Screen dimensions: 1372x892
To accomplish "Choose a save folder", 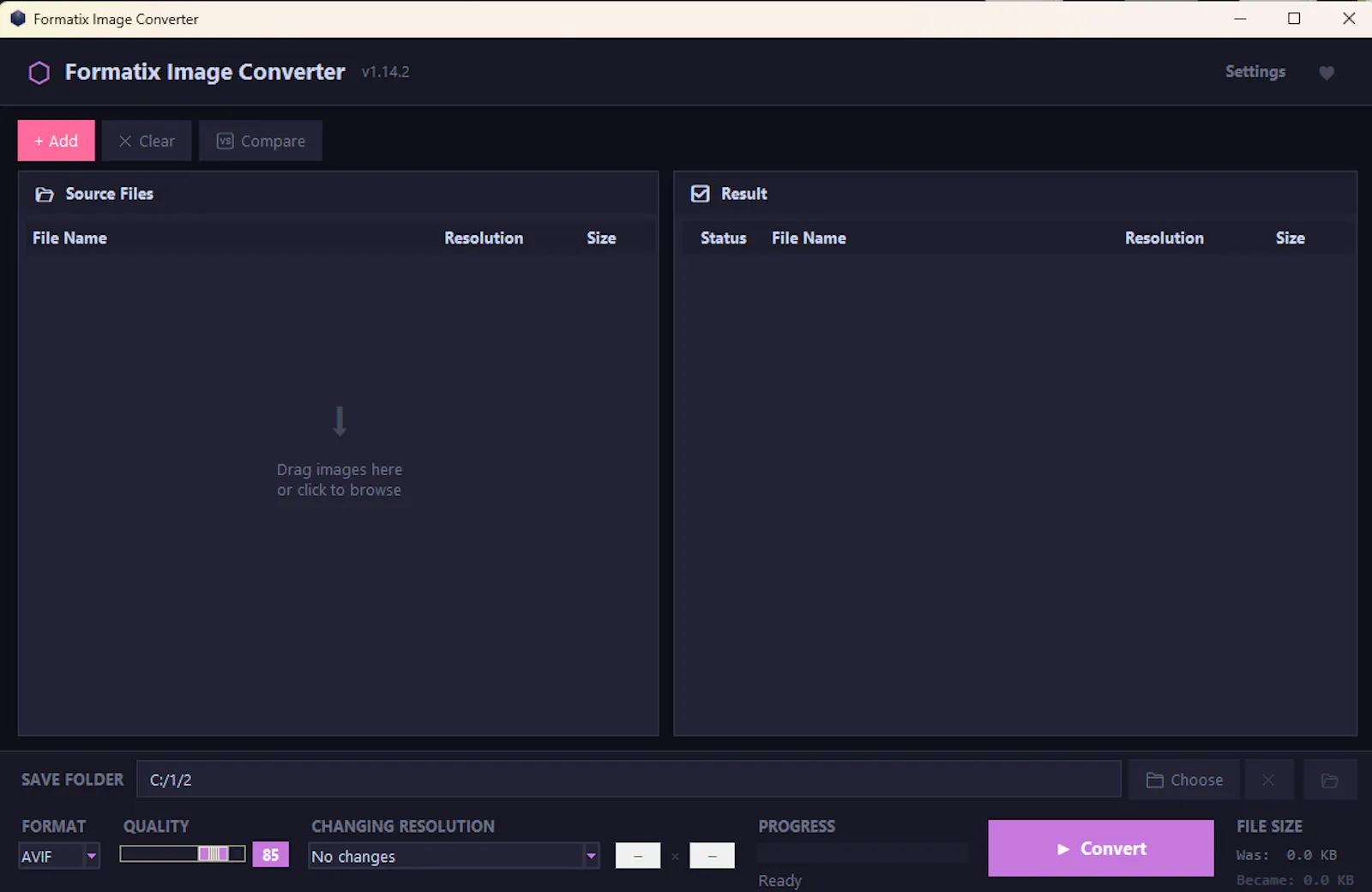I will point(1184,780).
